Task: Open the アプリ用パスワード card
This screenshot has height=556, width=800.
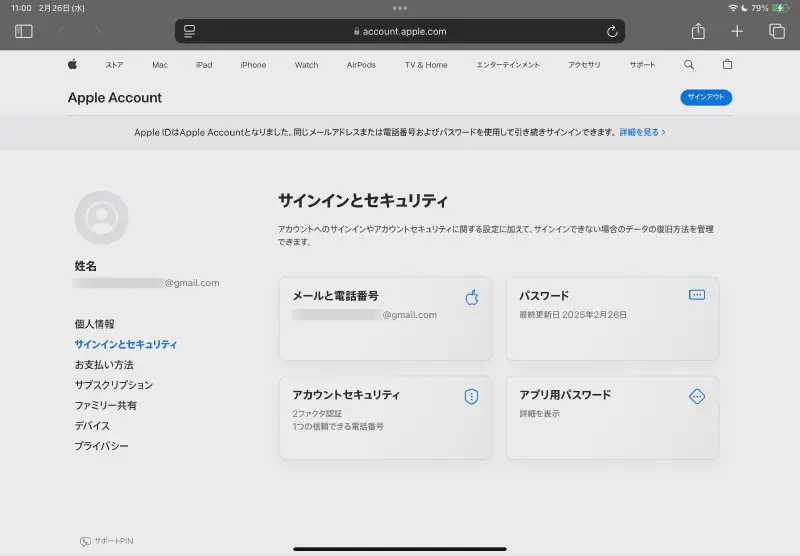Action: tap(612, 416)
